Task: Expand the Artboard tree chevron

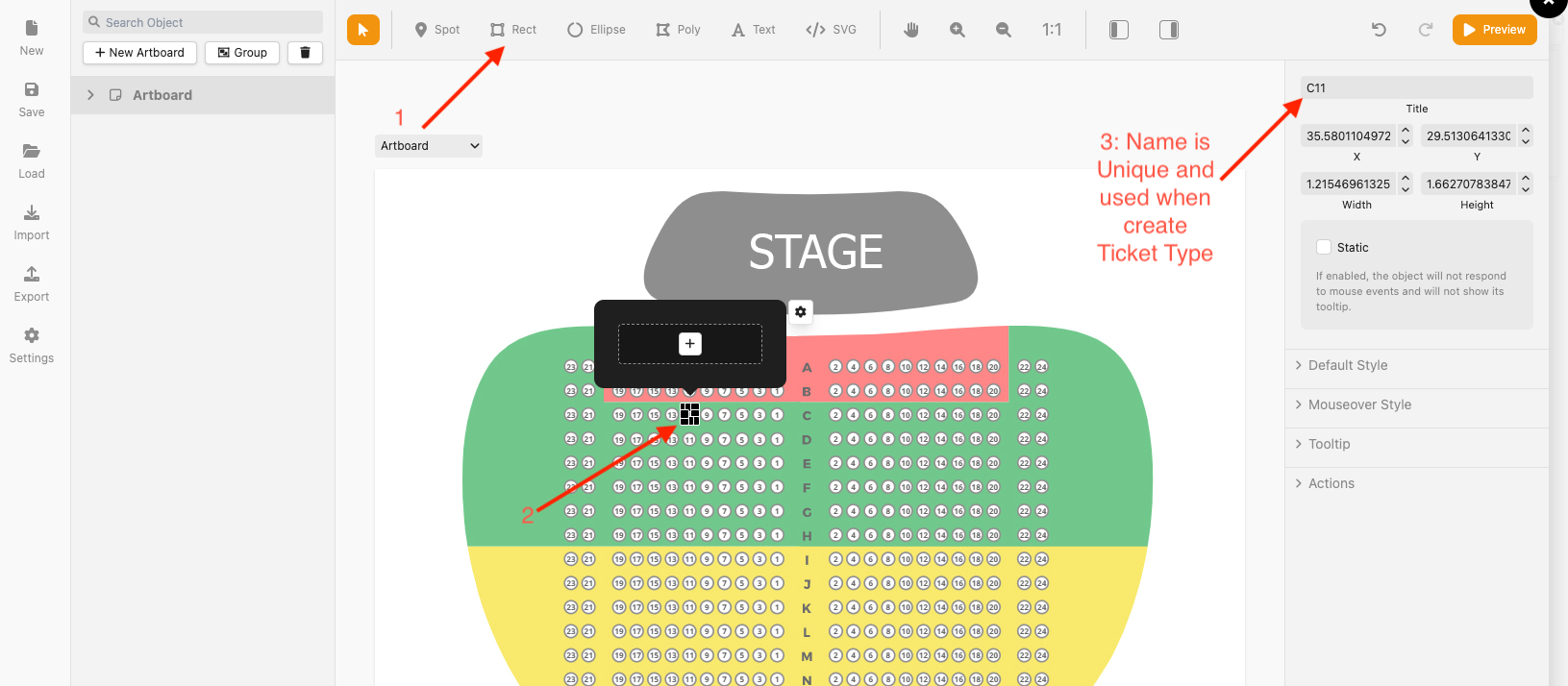Action: click(90, 95)
